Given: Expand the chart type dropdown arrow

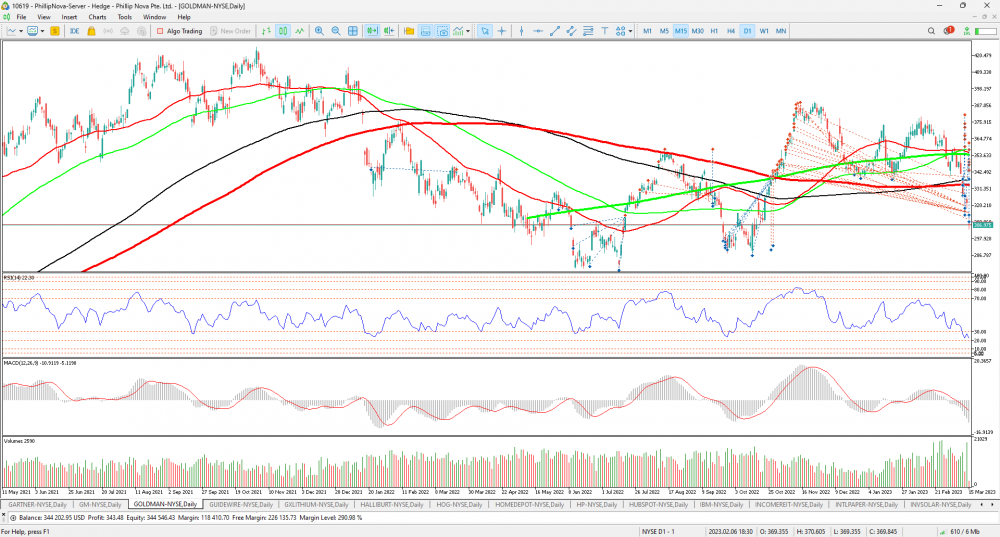Looking at the screenshot, I should click(x=22, y=31).
